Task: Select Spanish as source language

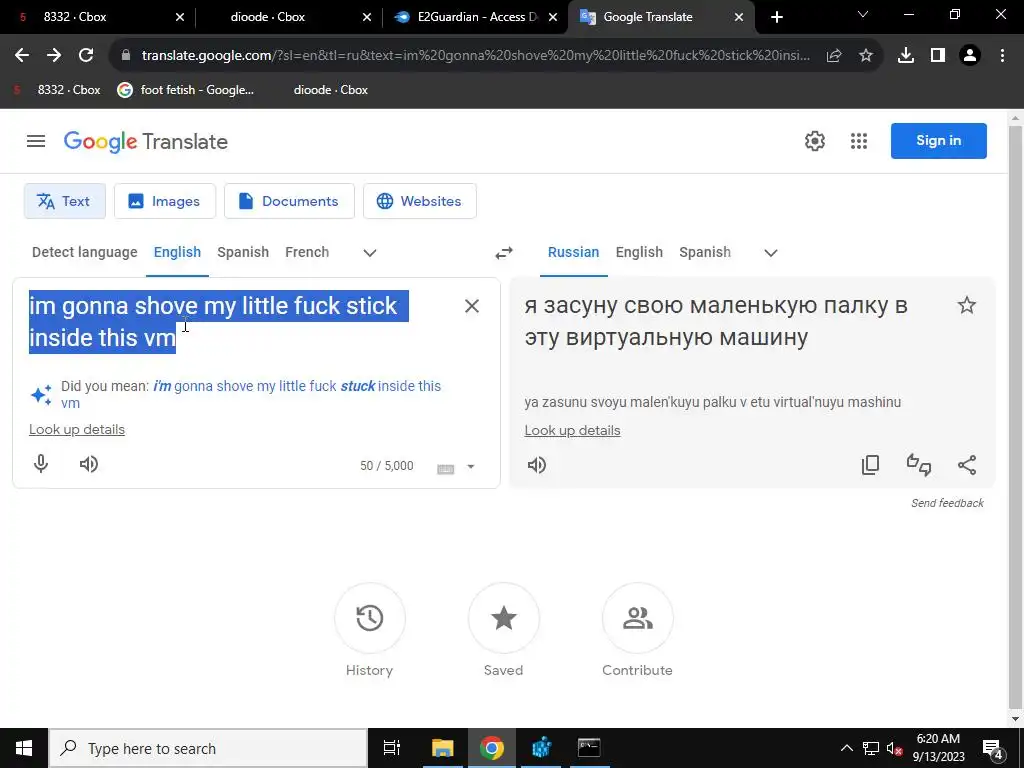Action: tap(243, 252)
